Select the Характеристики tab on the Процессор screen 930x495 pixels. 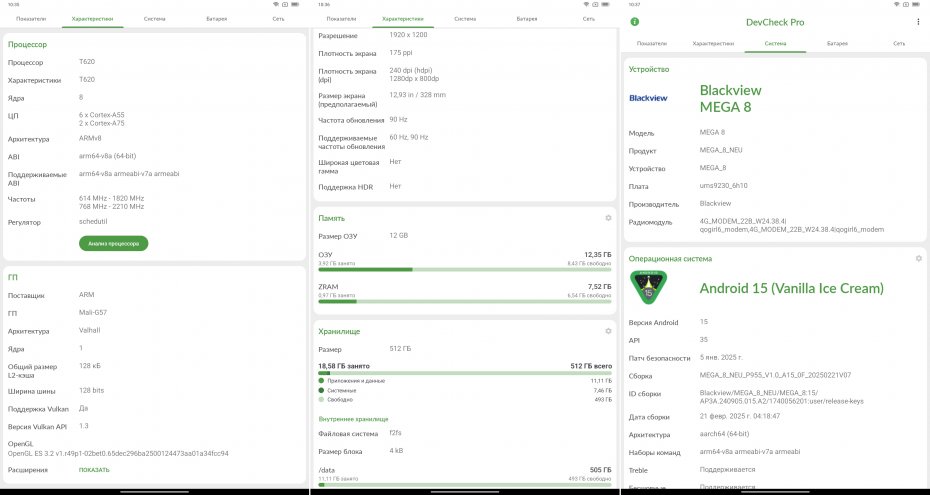click(x=93, y=19)
